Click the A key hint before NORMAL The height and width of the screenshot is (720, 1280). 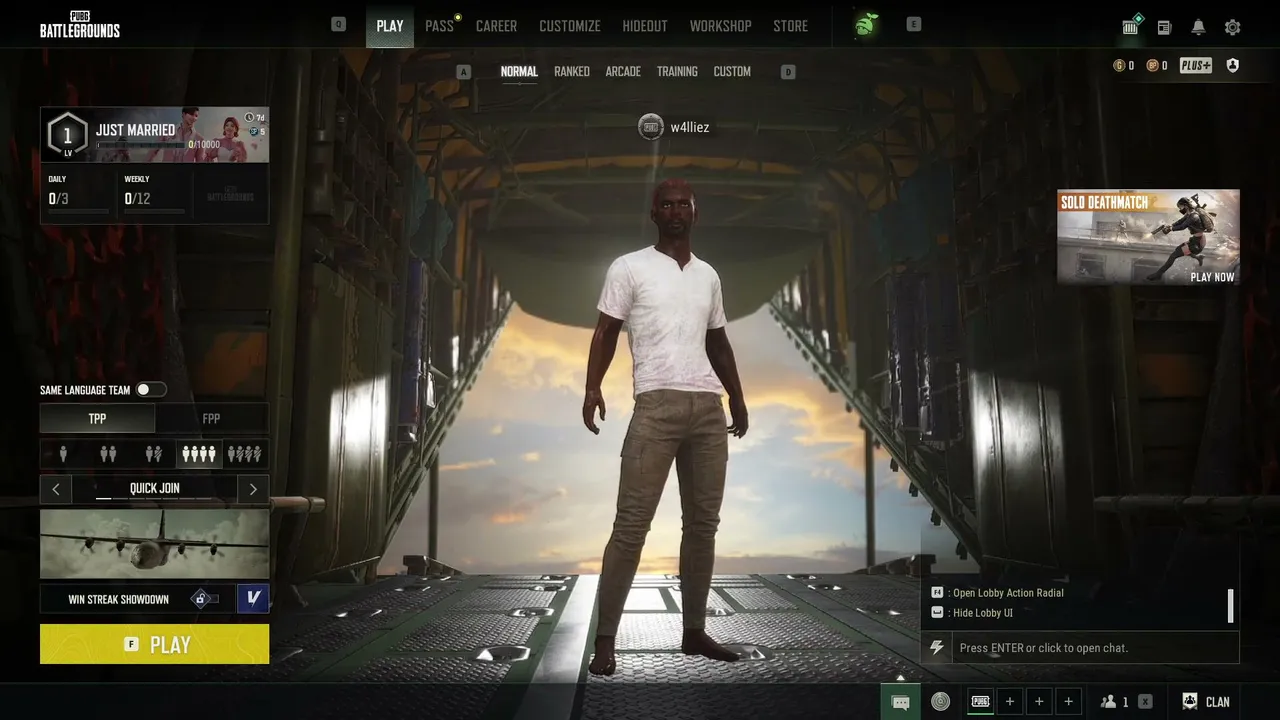(x=463, y=72)
